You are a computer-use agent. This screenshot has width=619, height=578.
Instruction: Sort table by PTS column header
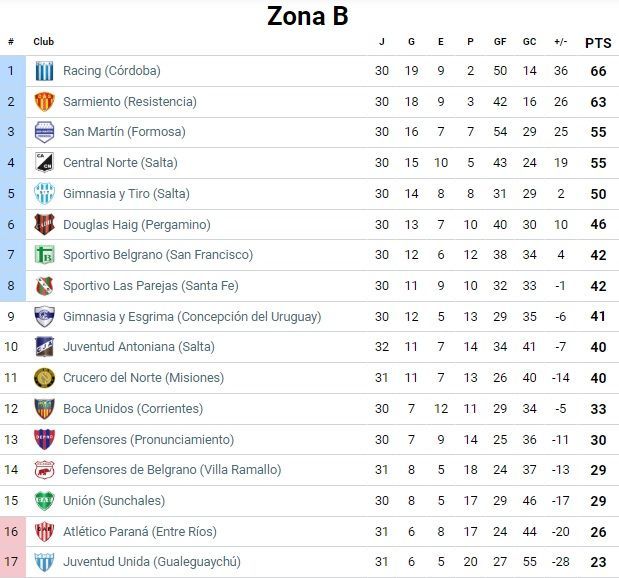pos(598,42)
